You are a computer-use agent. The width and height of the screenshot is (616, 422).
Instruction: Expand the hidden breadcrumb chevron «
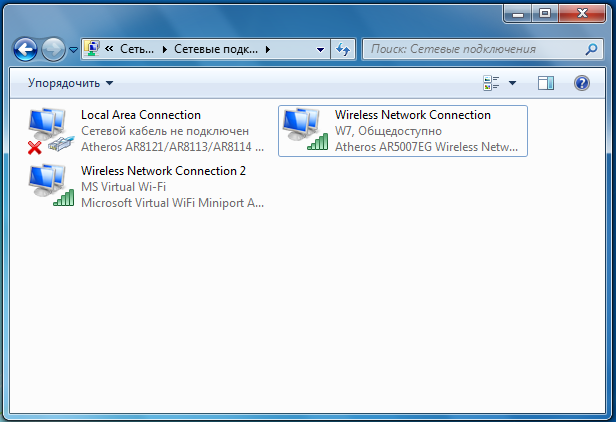(x=108, y=48)
